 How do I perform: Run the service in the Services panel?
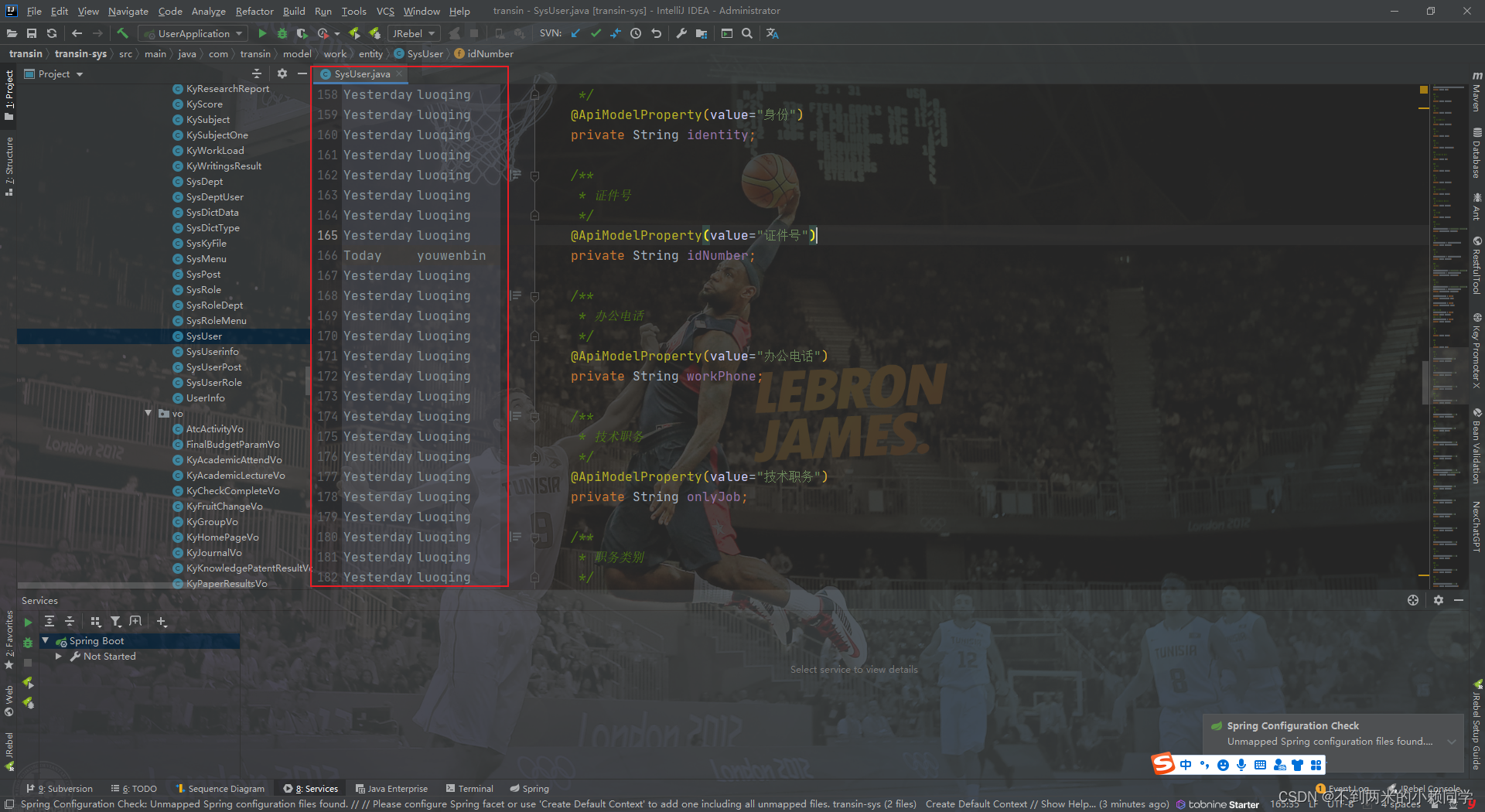(x=28, y=622)
